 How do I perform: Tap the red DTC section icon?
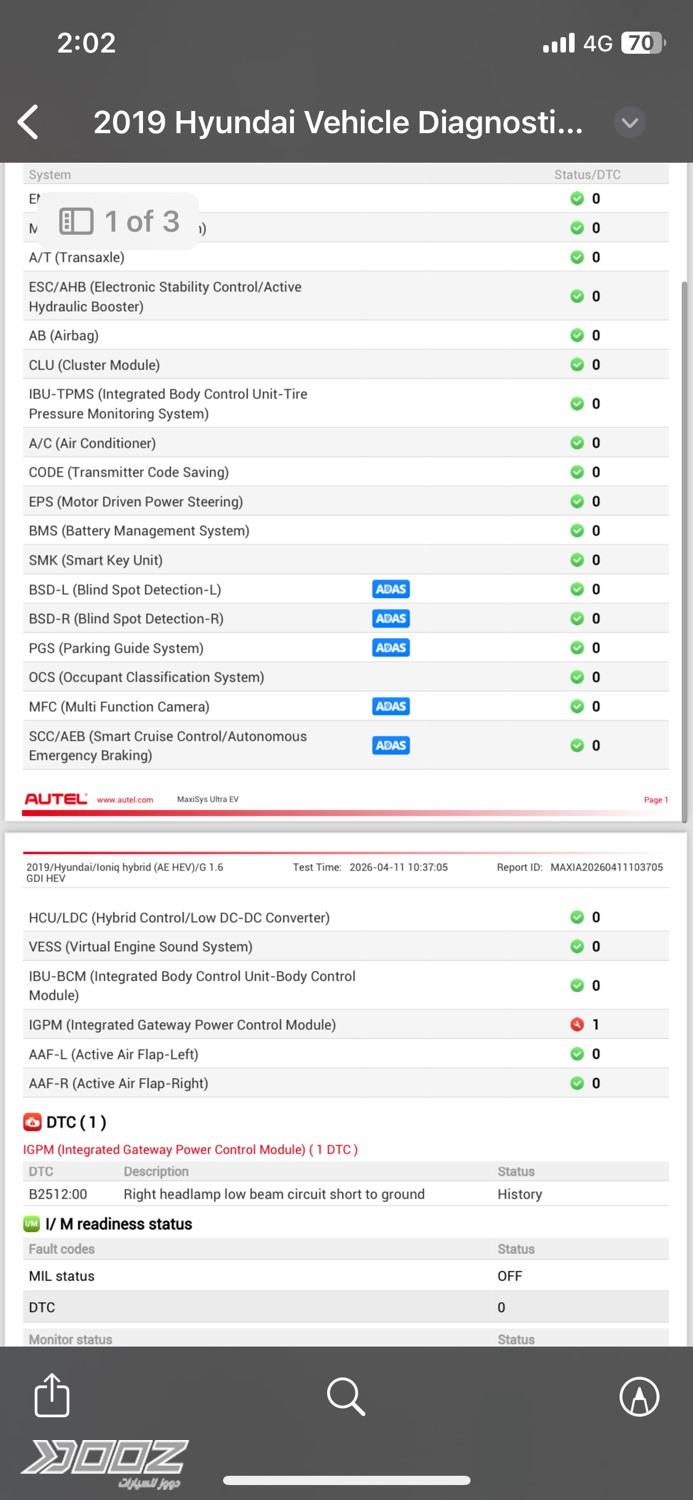pyautogui.click(x=32, y=1122)
